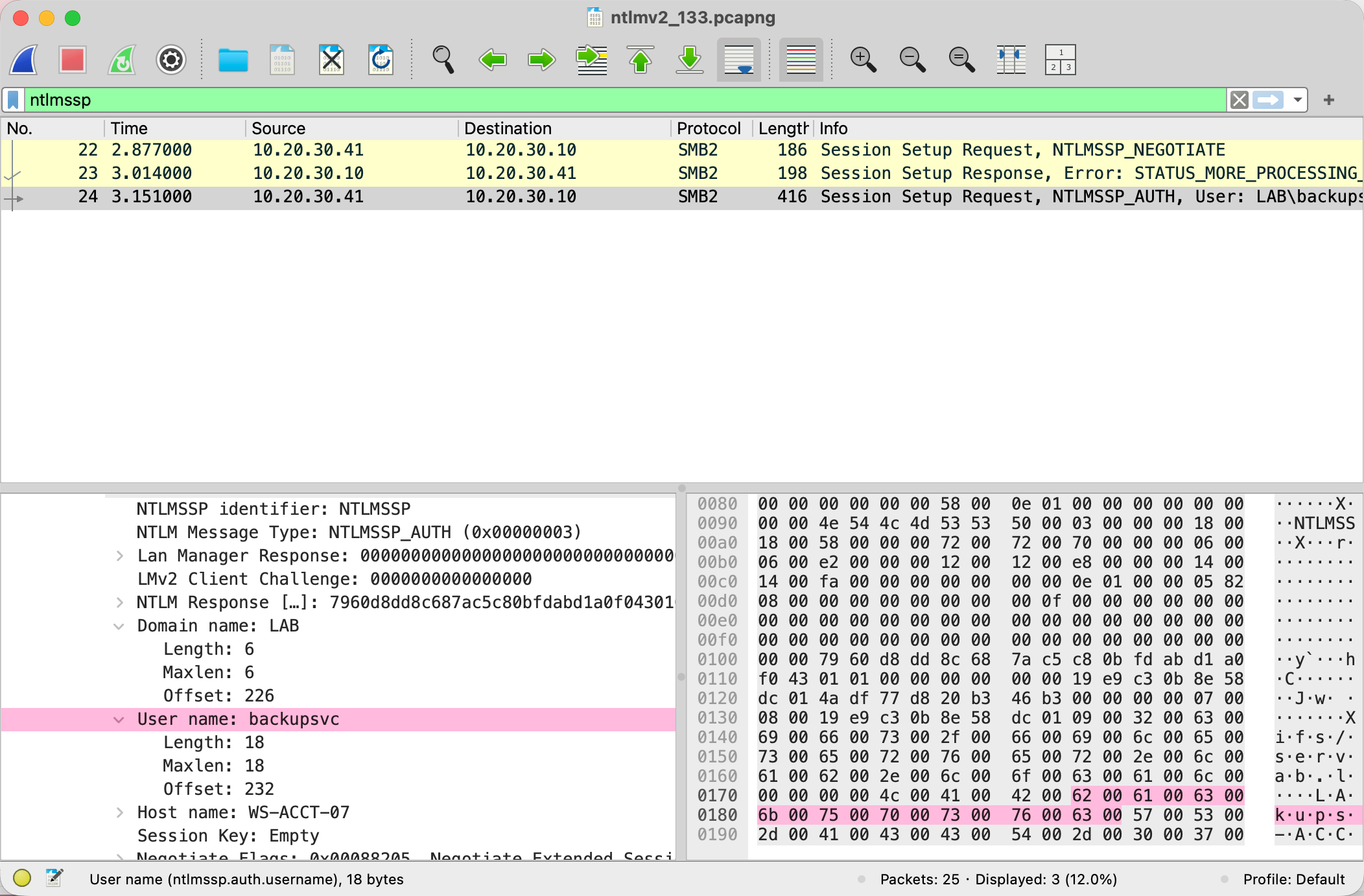Open display filter bookmarks

click(14, 100)
